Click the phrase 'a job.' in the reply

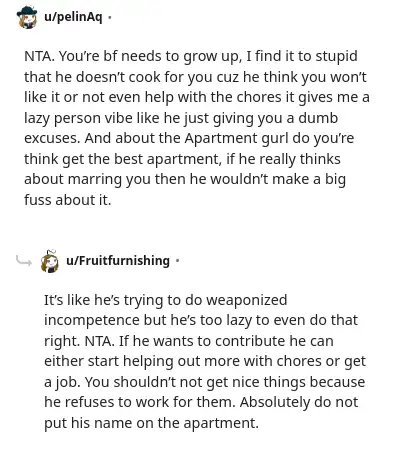coord(62,382)
